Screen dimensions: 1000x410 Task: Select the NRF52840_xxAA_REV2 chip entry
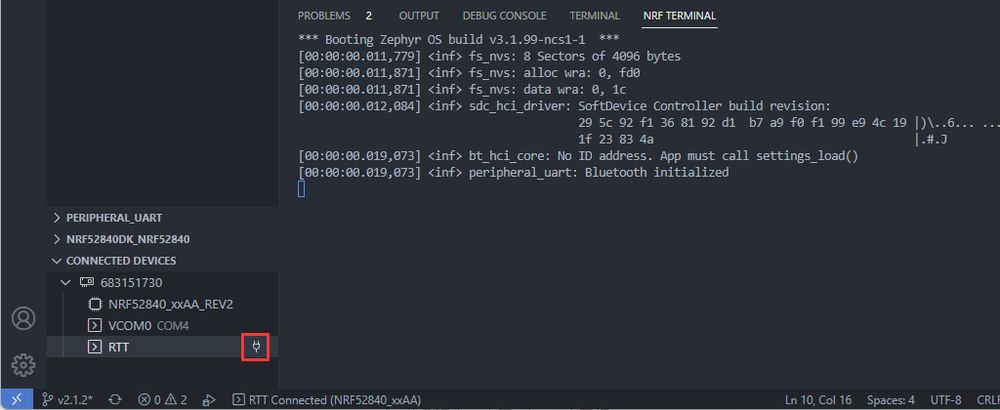pyautogui.click(x=177, y=304)
